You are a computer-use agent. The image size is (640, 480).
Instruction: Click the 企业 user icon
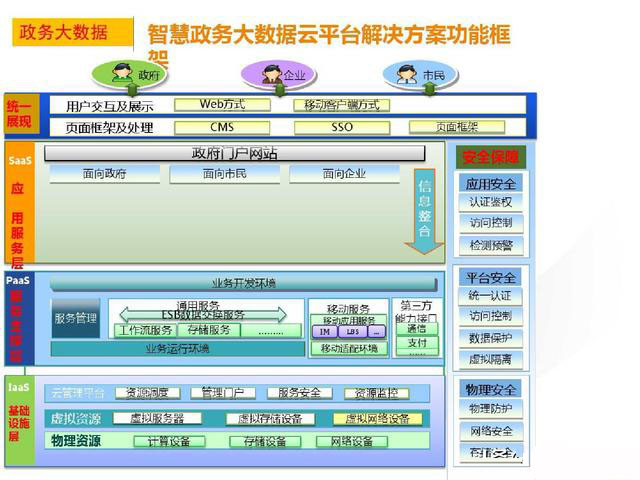[x=272, y=74]
